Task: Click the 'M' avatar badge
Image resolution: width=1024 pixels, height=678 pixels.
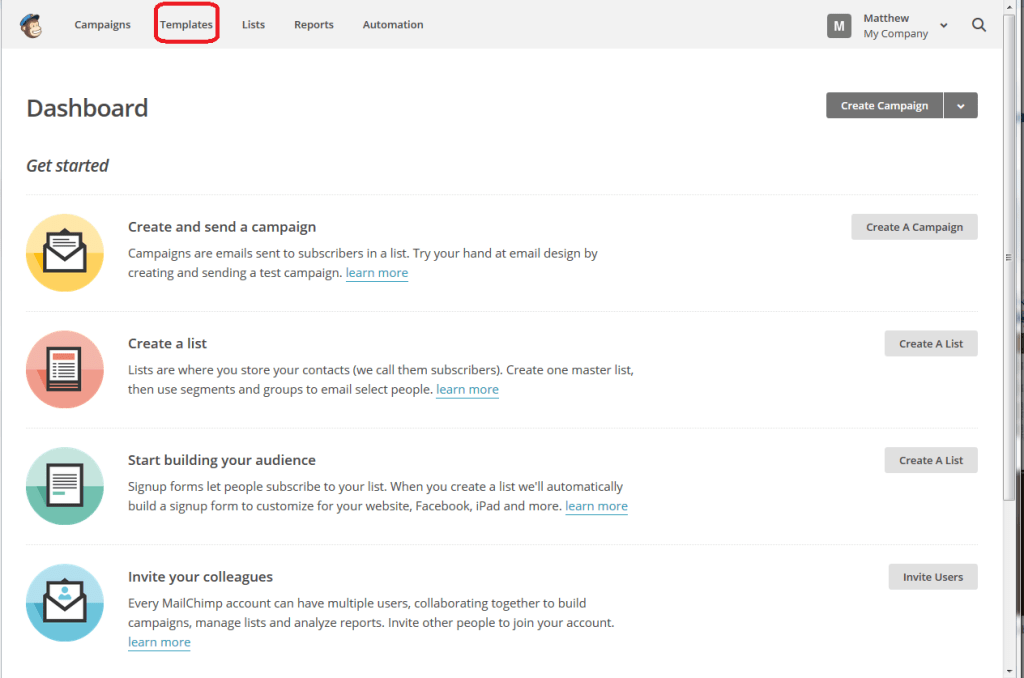Action: [839, 25]
